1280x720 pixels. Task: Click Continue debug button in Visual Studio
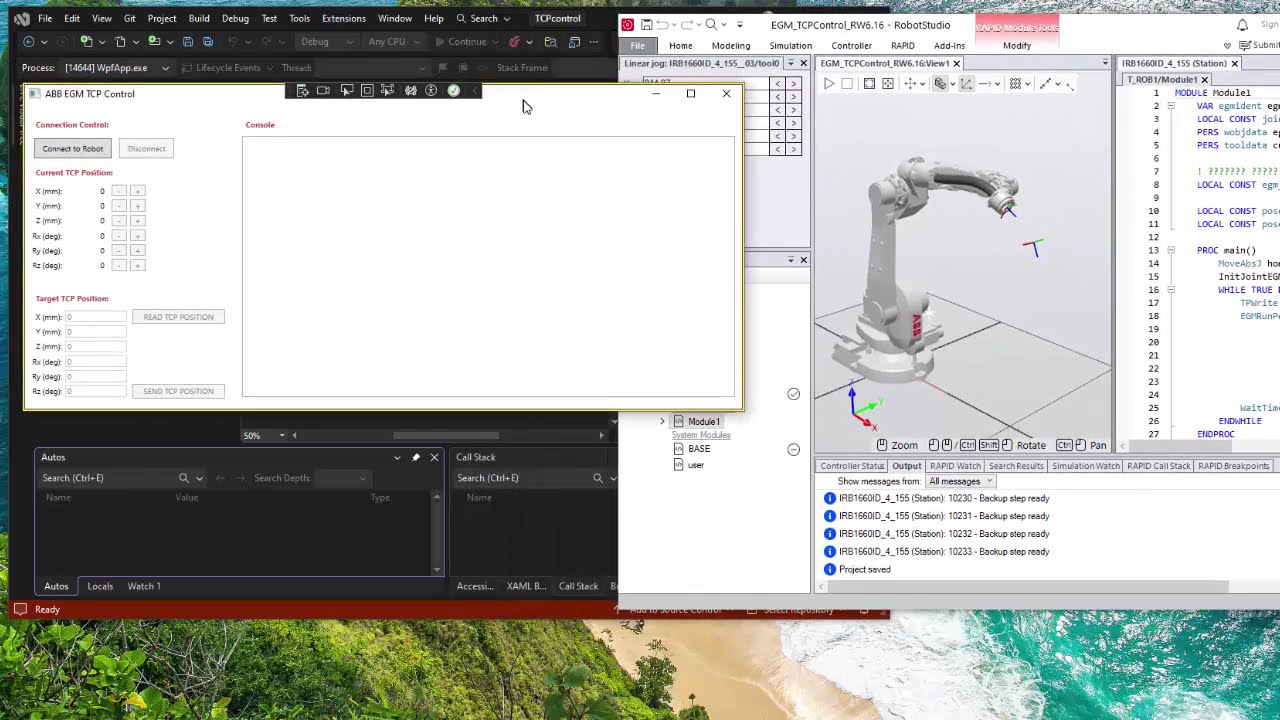point(460,42)
